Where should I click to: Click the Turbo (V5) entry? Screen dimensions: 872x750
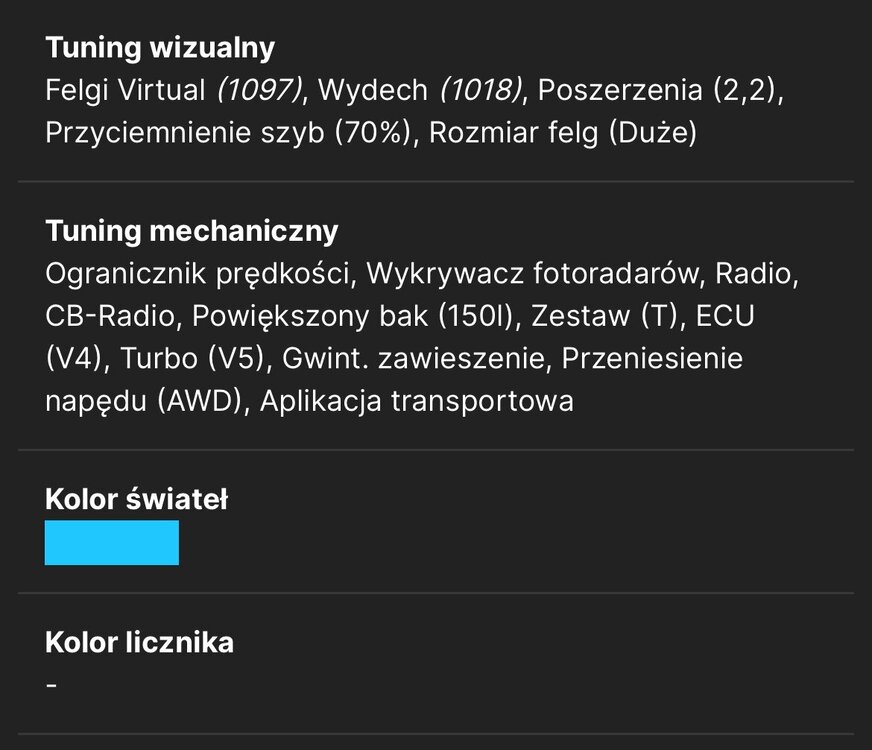tap(192, 359)
